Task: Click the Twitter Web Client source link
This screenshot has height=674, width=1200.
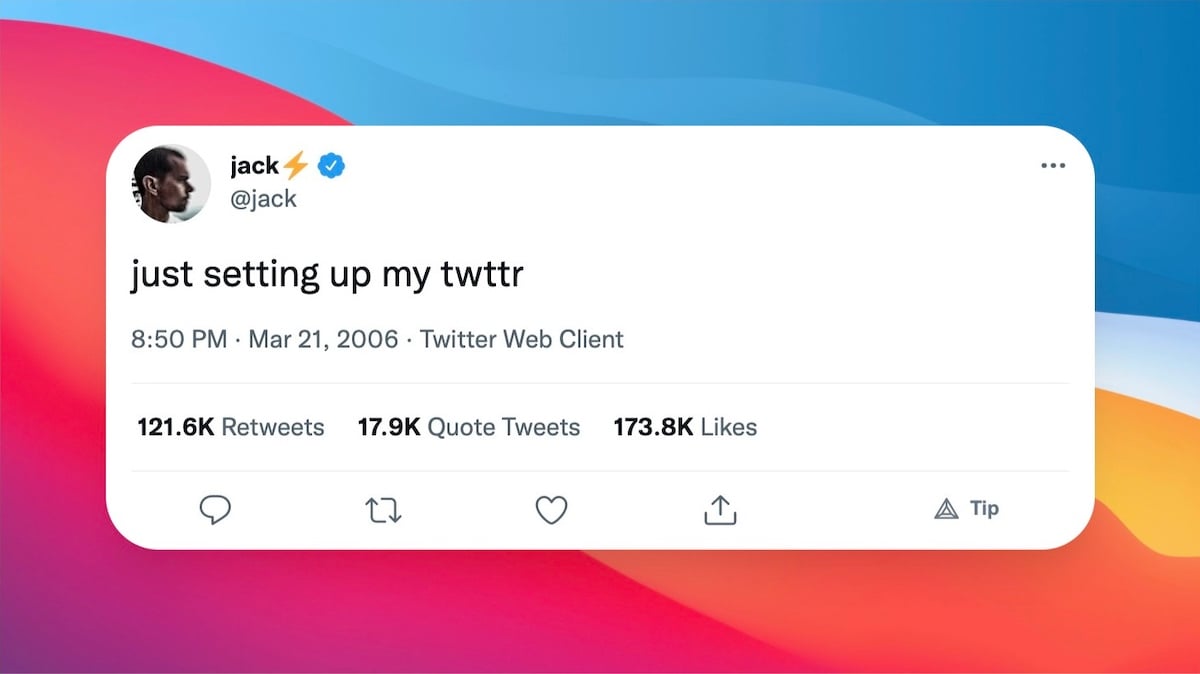Action: 521,339
